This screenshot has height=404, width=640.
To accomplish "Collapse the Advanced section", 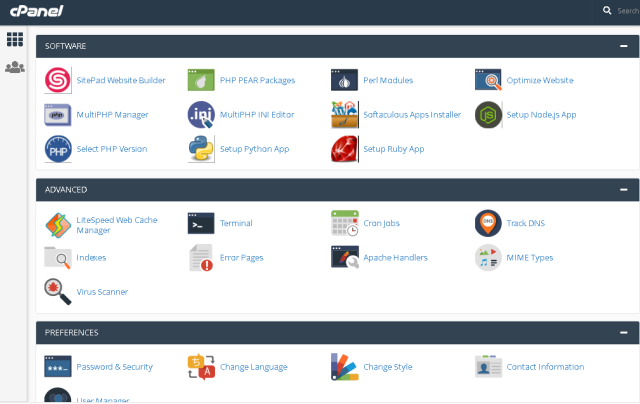I will pyautogui.click(x=623, y=189).
